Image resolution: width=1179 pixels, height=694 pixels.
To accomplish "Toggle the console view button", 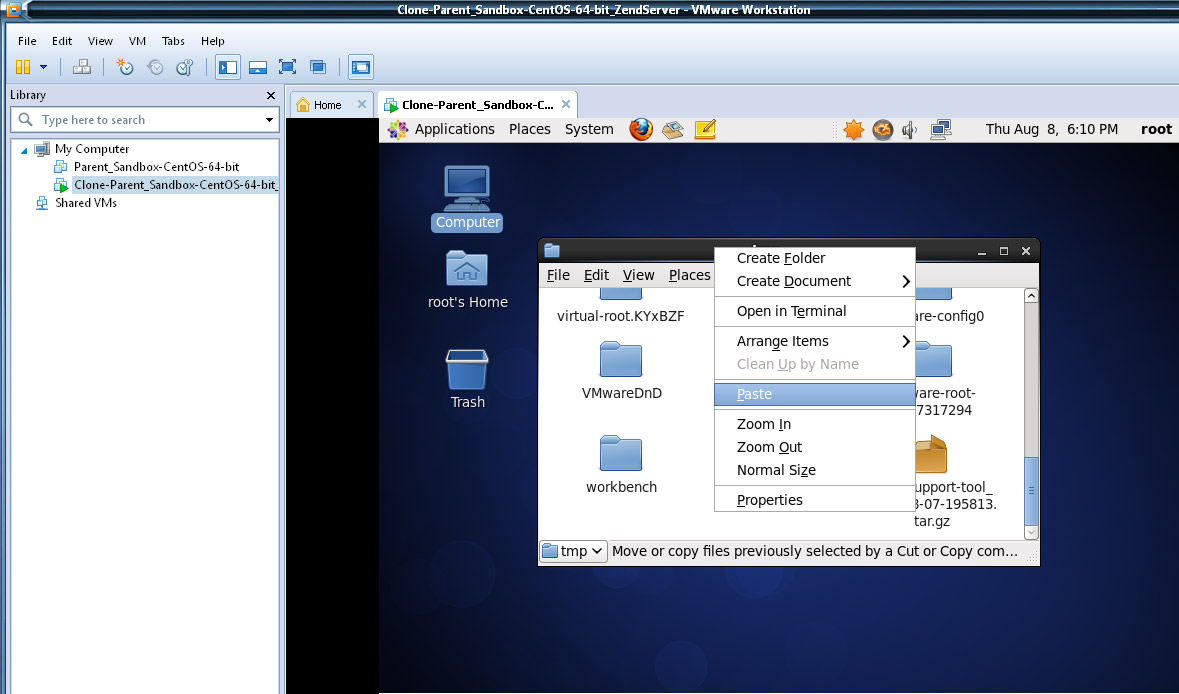I will tap(361, 67).
